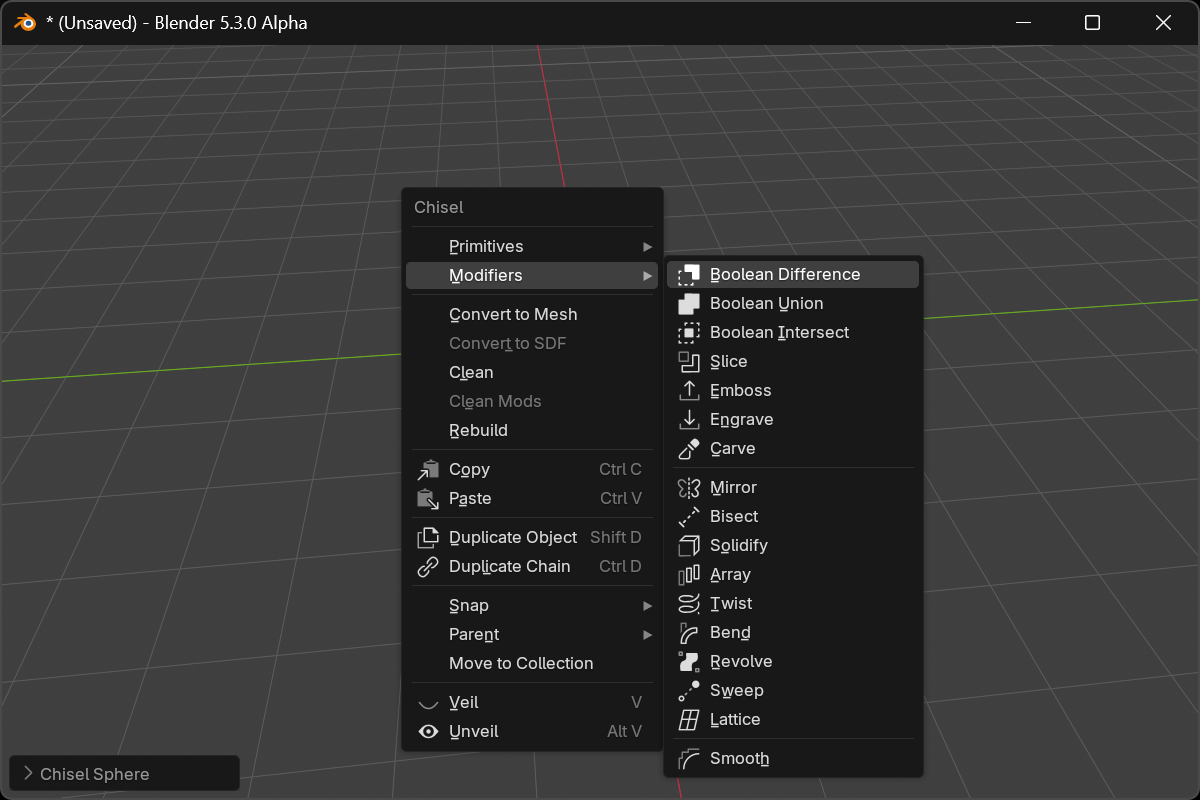1200x800 pixels.
Task: Open the Modifiers submenu arrow
Action: [x=648, y=276]
